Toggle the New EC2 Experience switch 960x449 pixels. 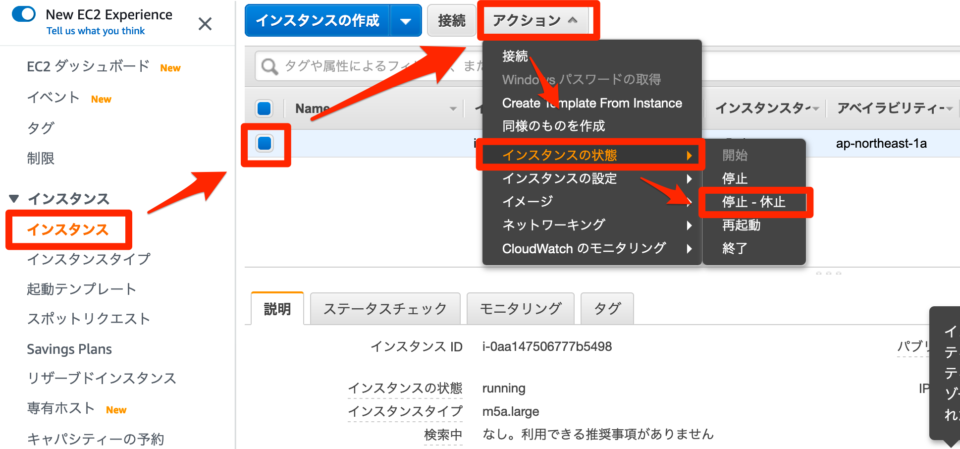point(24,15)
